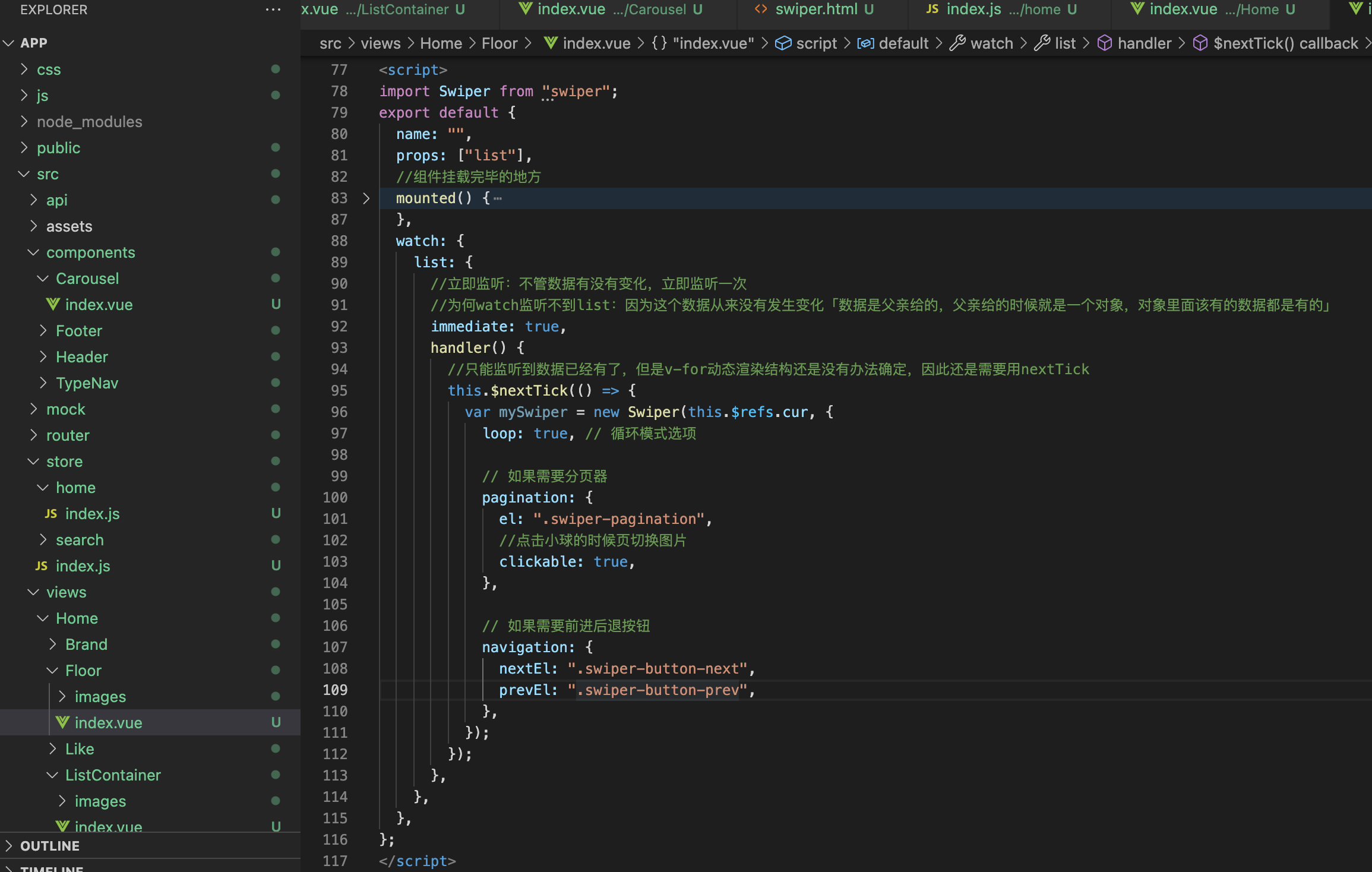This screenshot has height=872, width=1372.
Task: Place cursor on line number 109
Action: pyautogui.click(x=335, y=690)
